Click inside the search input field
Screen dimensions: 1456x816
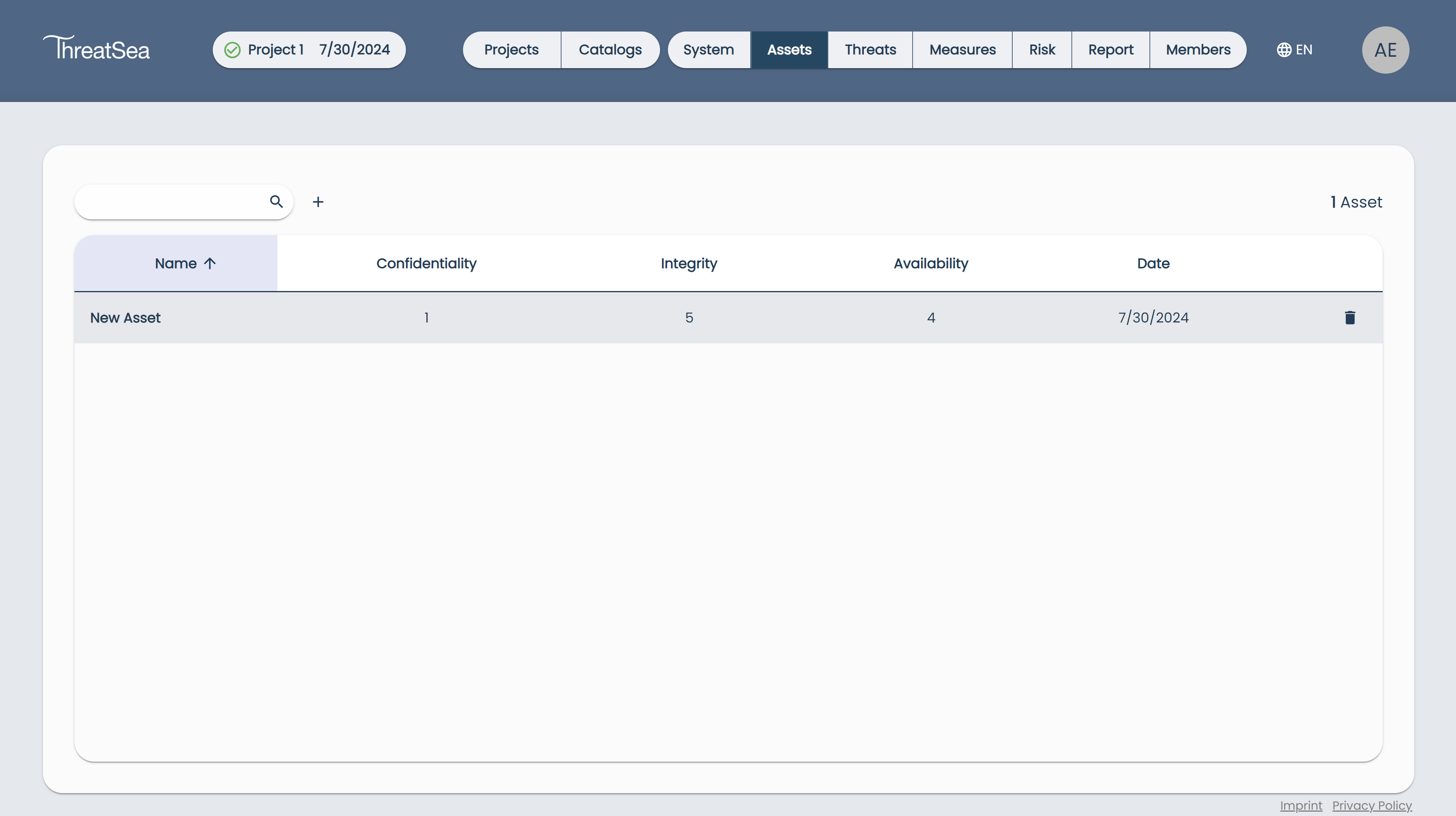169,202
